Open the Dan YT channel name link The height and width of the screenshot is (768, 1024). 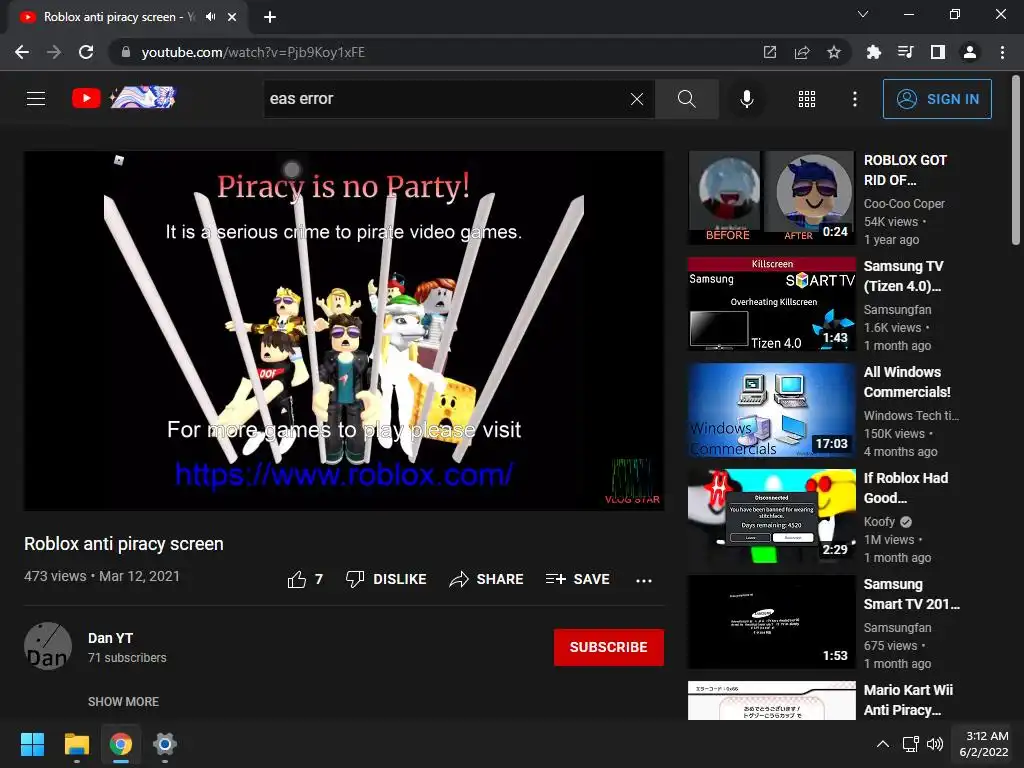(x=110, y=638)
